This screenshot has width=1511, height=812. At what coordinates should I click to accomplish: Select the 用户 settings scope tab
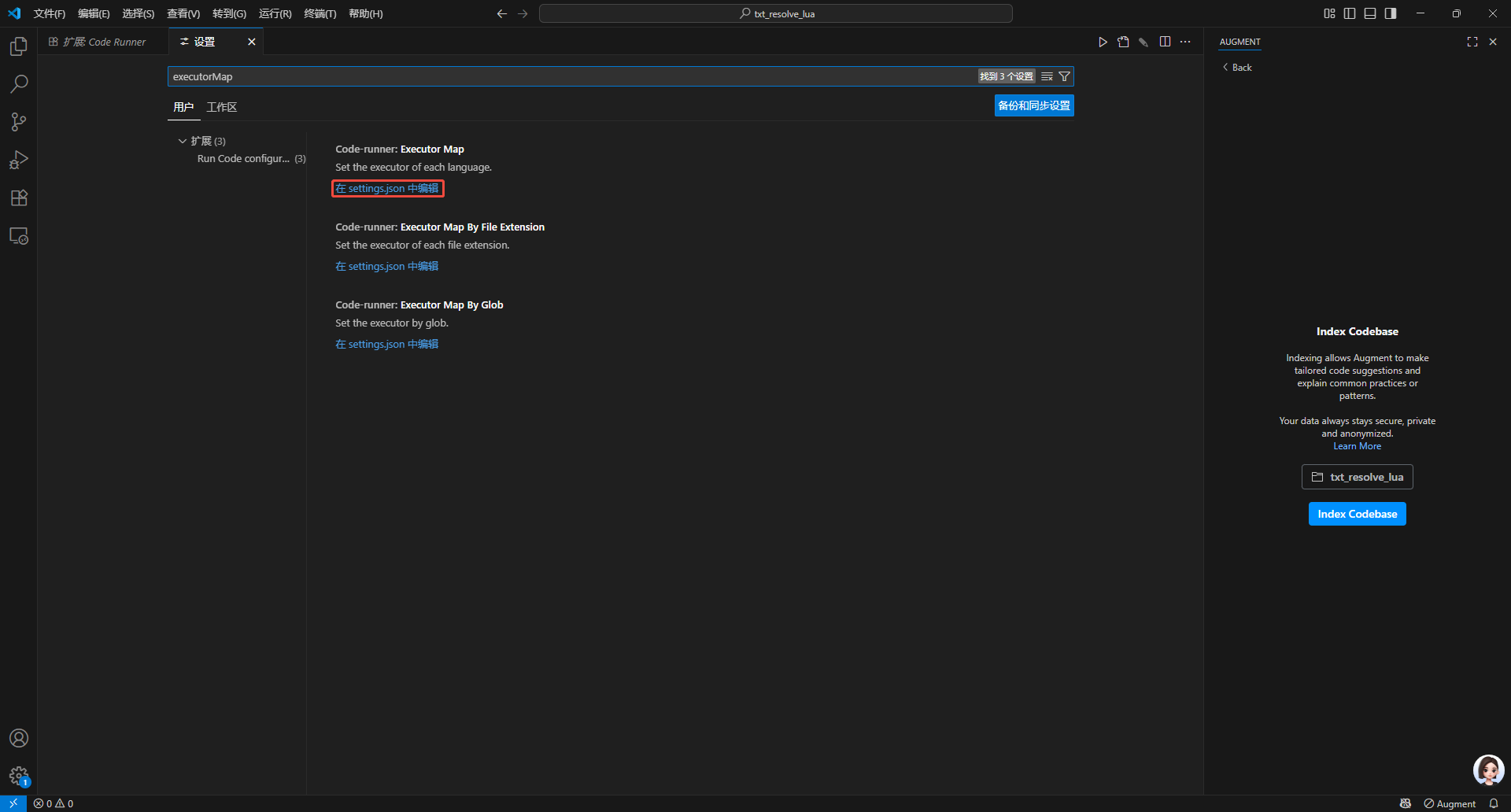click(183, 107)
